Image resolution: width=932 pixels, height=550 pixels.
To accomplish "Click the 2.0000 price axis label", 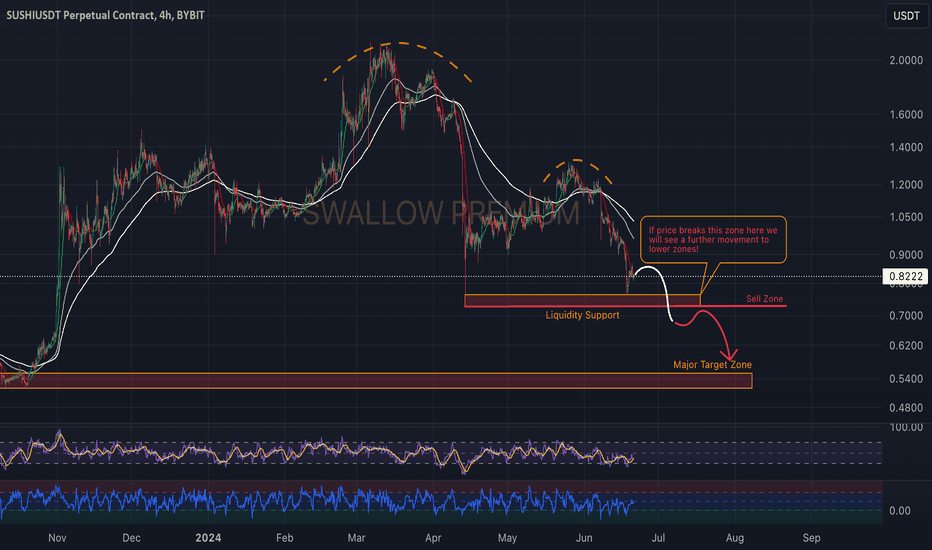I will pyautogui.click(x=906, y=61).
